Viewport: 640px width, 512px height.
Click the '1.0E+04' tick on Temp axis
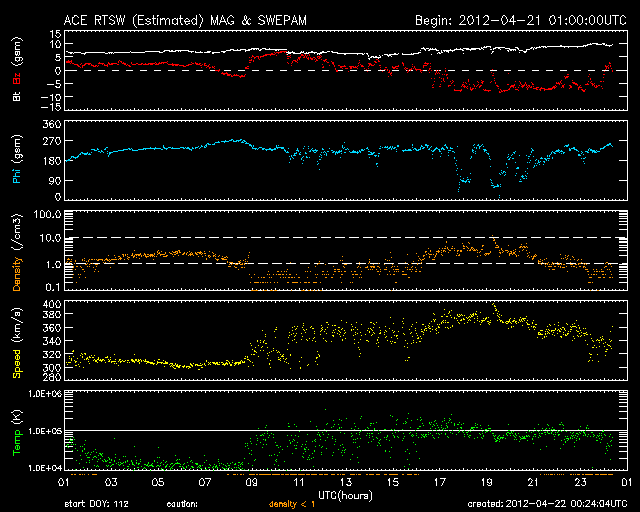coord(45,468)
